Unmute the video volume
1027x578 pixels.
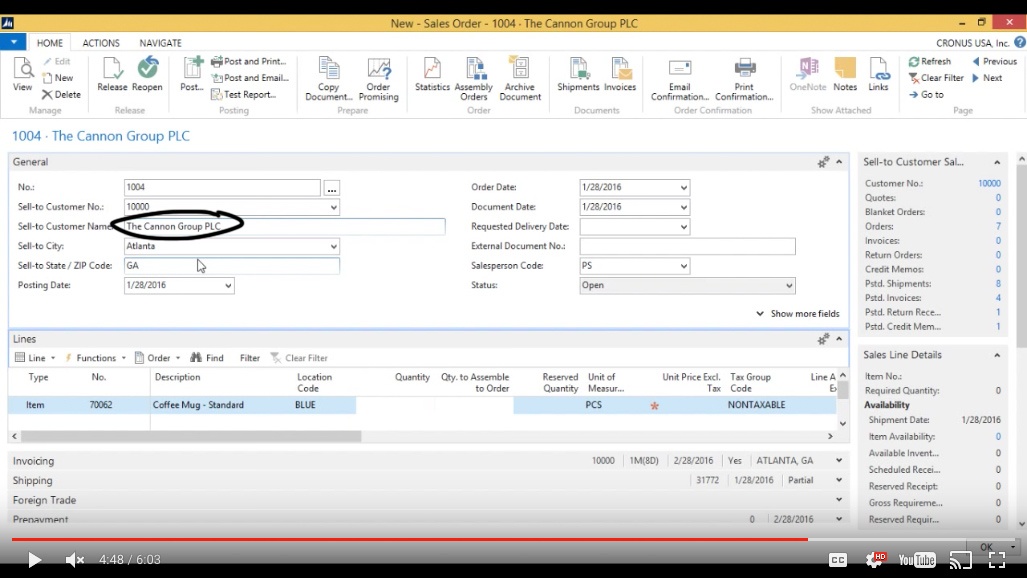[x=75, y=560]
